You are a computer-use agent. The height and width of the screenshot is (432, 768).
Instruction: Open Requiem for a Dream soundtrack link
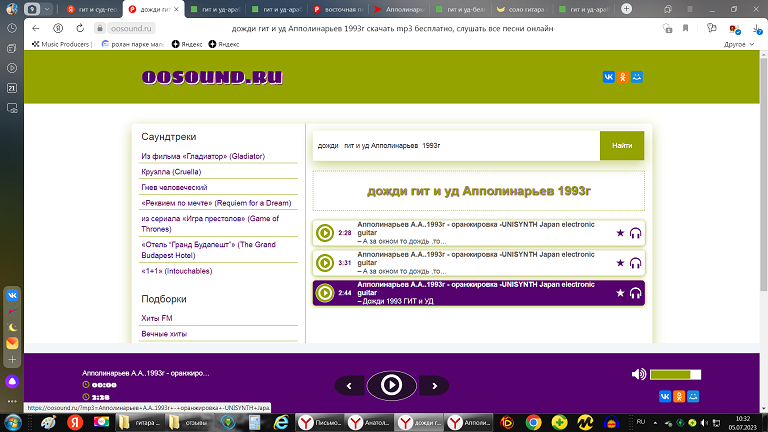(x=216, y=203)
